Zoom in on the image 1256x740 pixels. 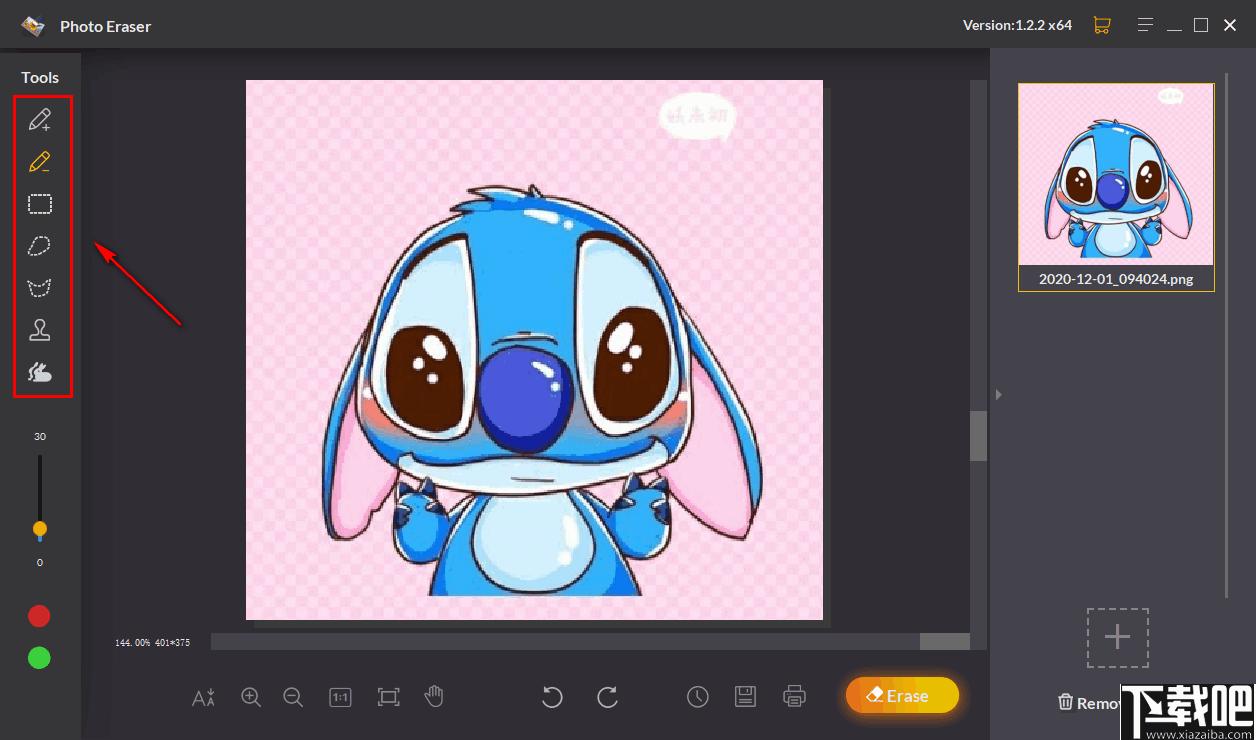[x=251, y=697]
